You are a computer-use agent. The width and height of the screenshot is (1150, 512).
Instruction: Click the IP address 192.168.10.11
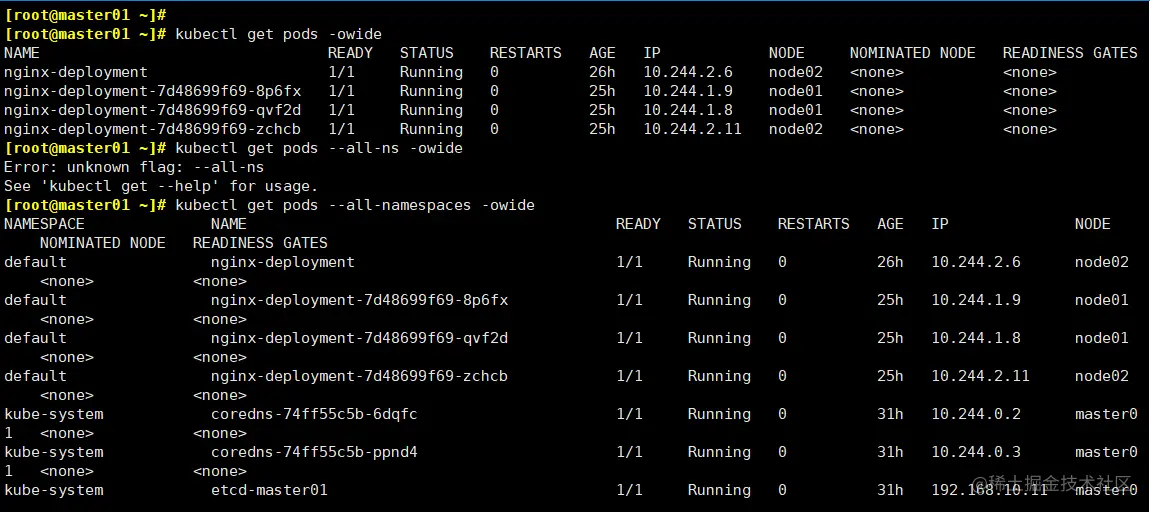click(x=989, y=490)
